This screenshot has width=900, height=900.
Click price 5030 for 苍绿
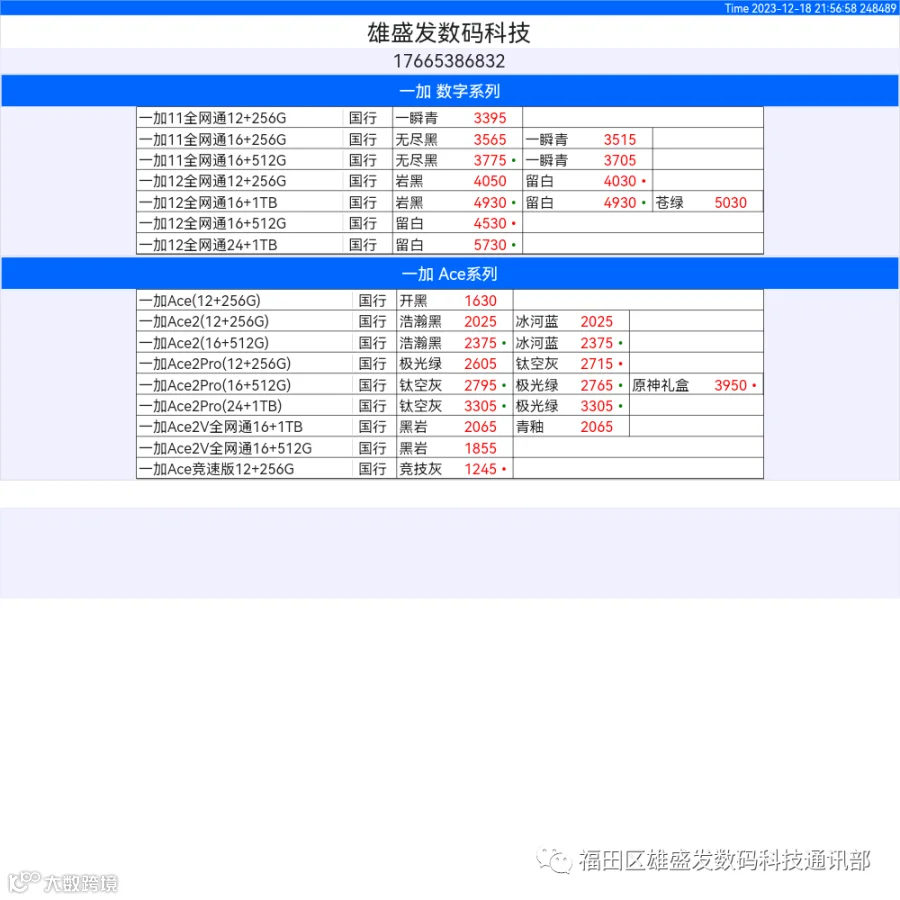[731, 203]
